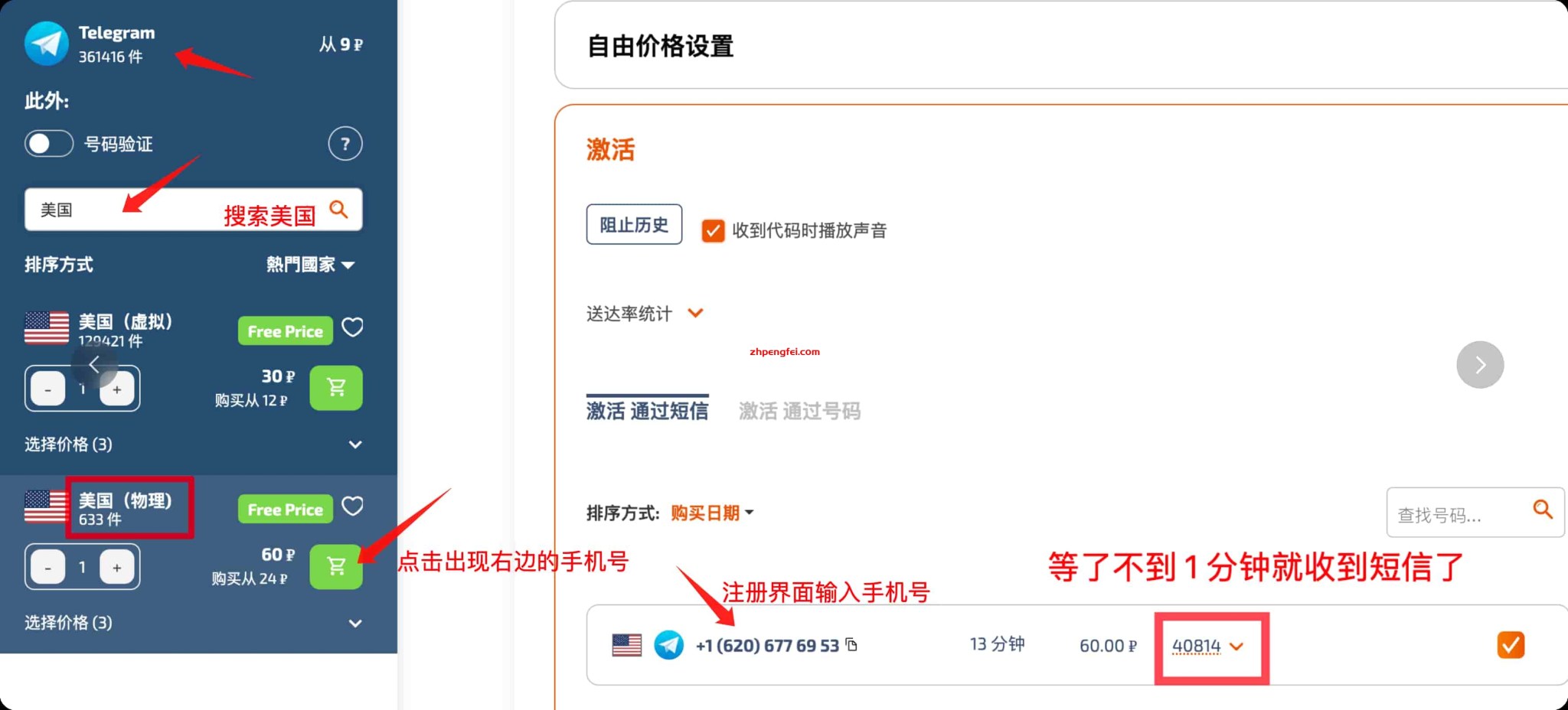Expand the 40814 SMS code dropdown
The height and width of the screenshot is (710, 1568).
pyautogui.click(x=1208, y=646)
